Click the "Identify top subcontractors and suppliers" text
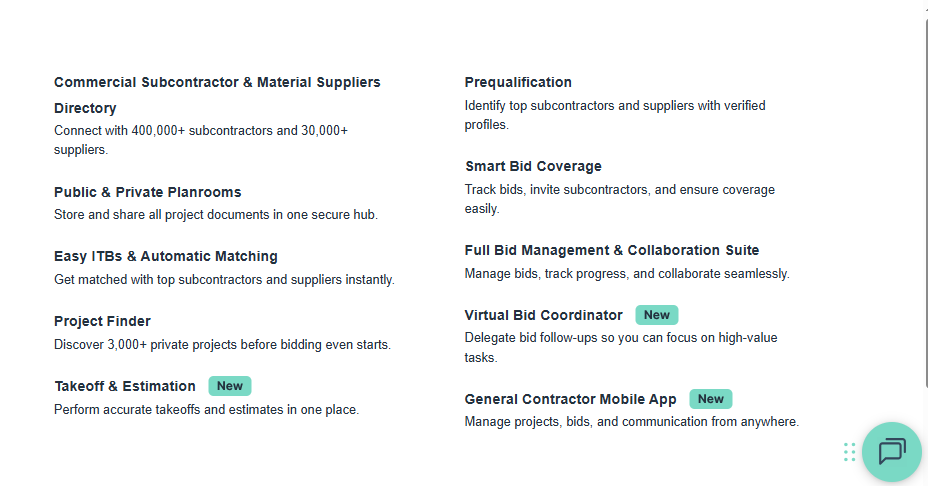Viewport: 928px width, 486px height. tap(615, 105)
